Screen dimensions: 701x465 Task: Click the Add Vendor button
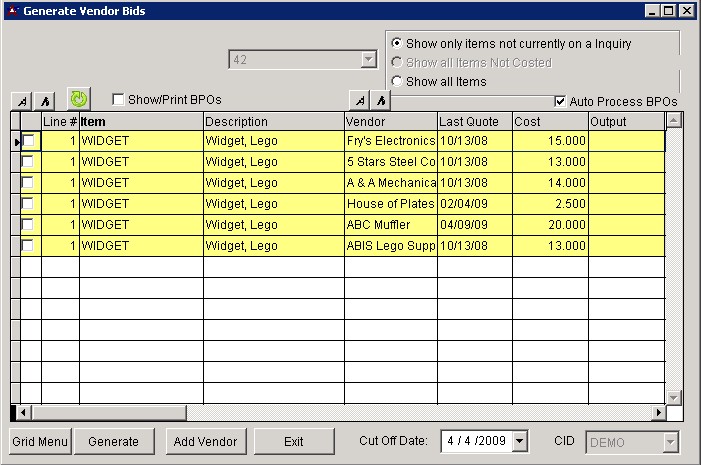point(204,441)
